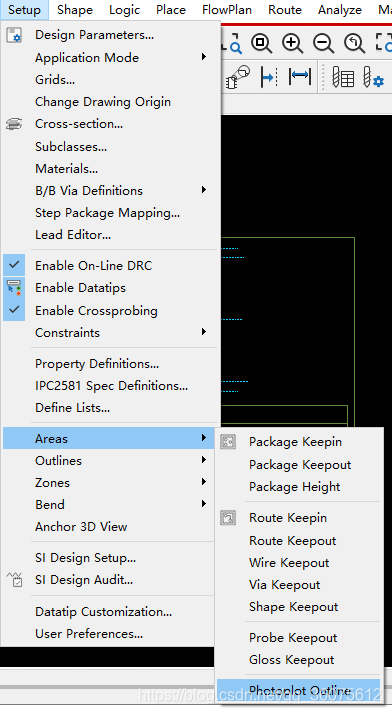Click the Zoom Fit toolbar icon

(x=262, y=43)
